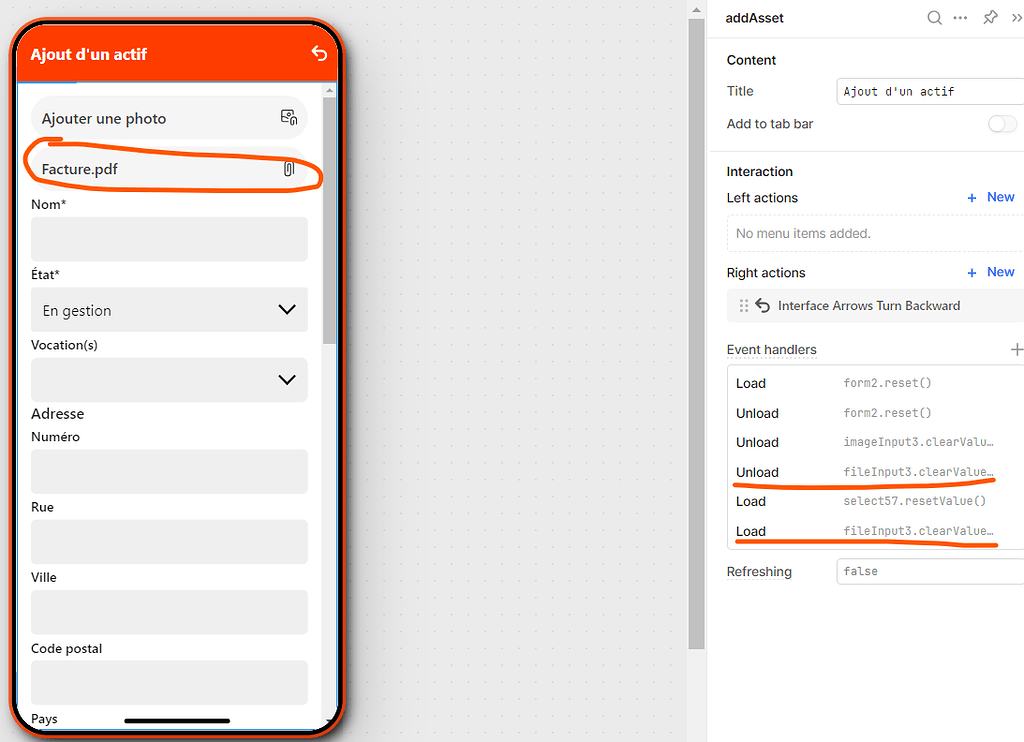Expand the Vocation(s) dropdown
Screen dimensions: 1024x742
168,380
